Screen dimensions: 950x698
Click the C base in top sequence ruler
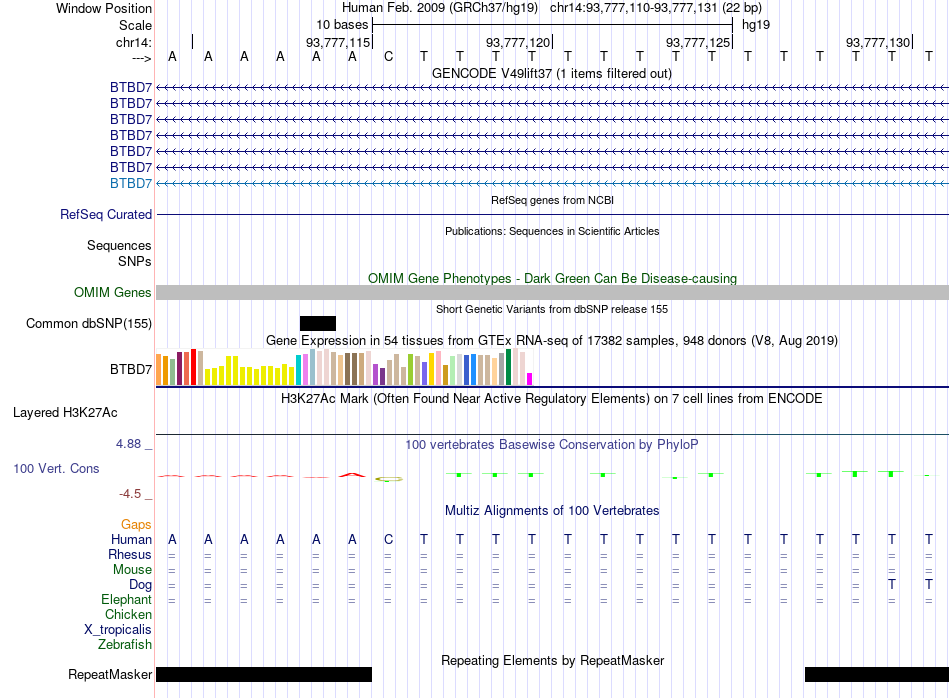coord(388,57)
